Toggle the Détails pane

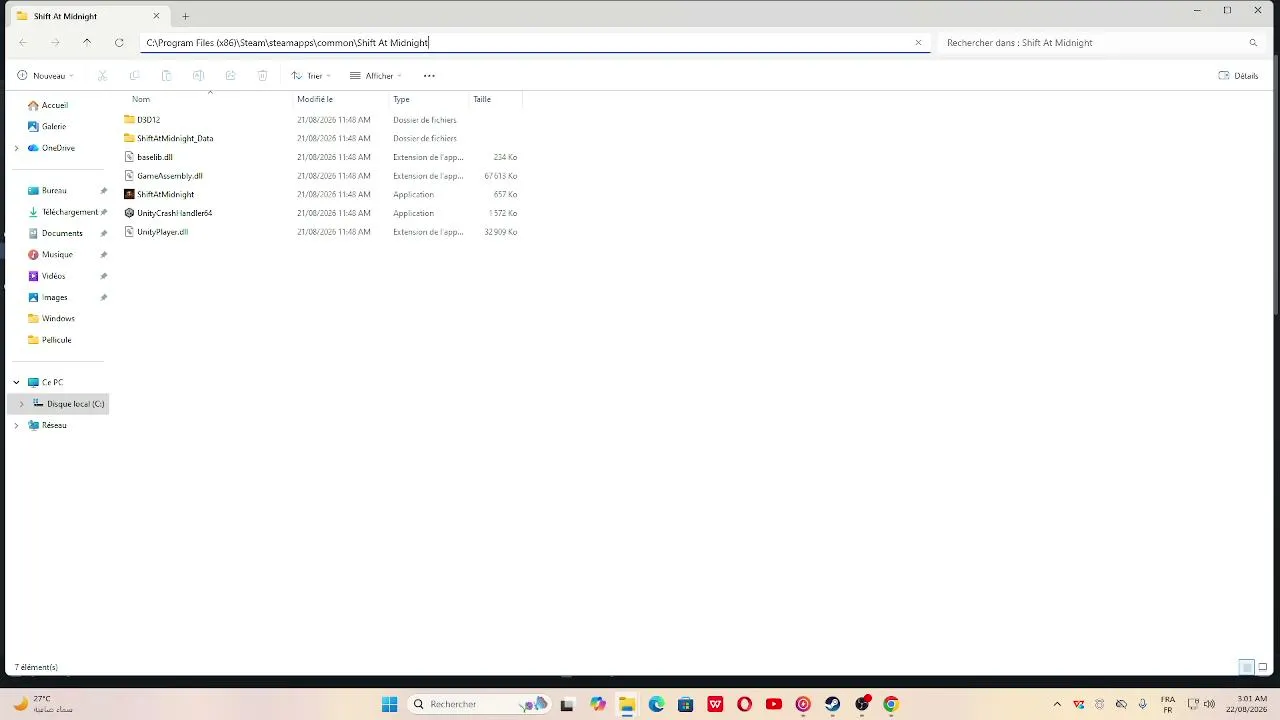(x=1238, y=76)
